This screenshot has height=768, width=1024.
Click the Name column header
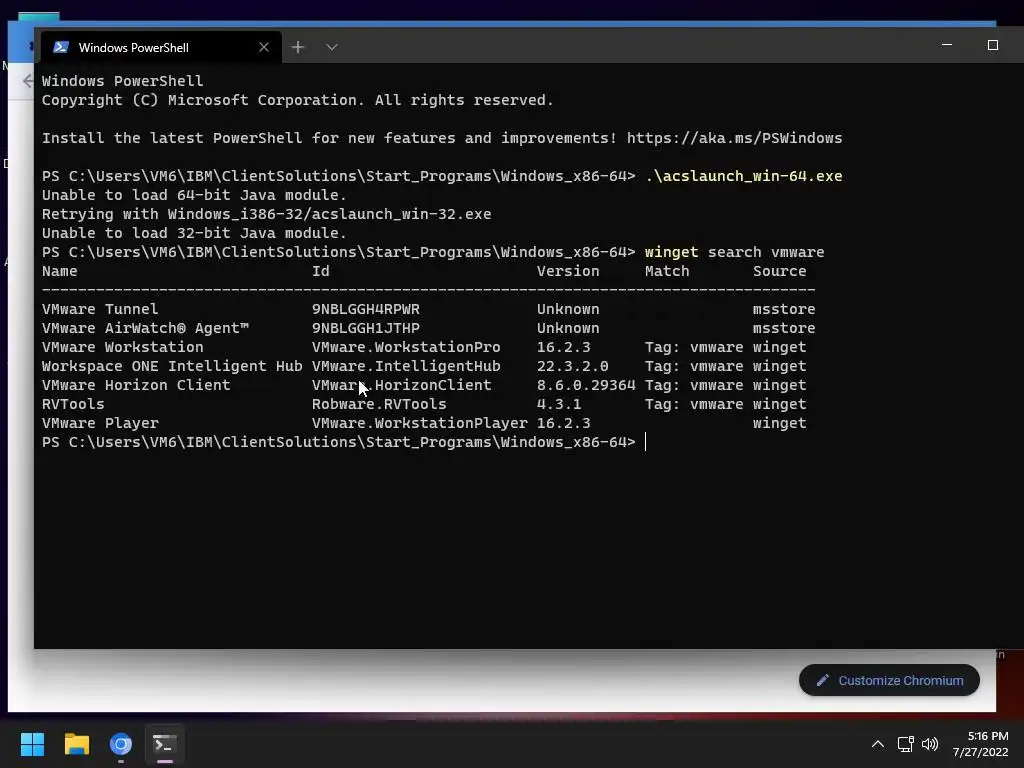click(x=59, y=271)
